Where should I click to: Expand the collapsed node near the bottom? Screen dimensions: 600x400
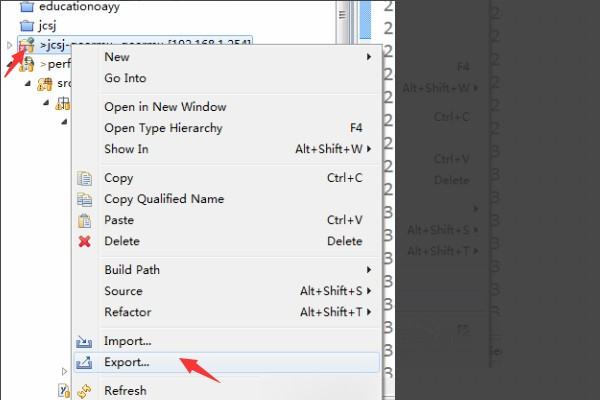[x=64, y=371]
